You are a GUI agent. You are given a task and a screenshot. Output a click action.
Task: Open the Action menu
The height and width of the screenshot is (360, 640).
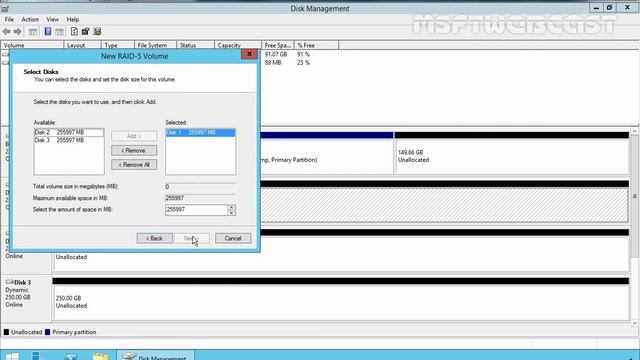[30, 19]
